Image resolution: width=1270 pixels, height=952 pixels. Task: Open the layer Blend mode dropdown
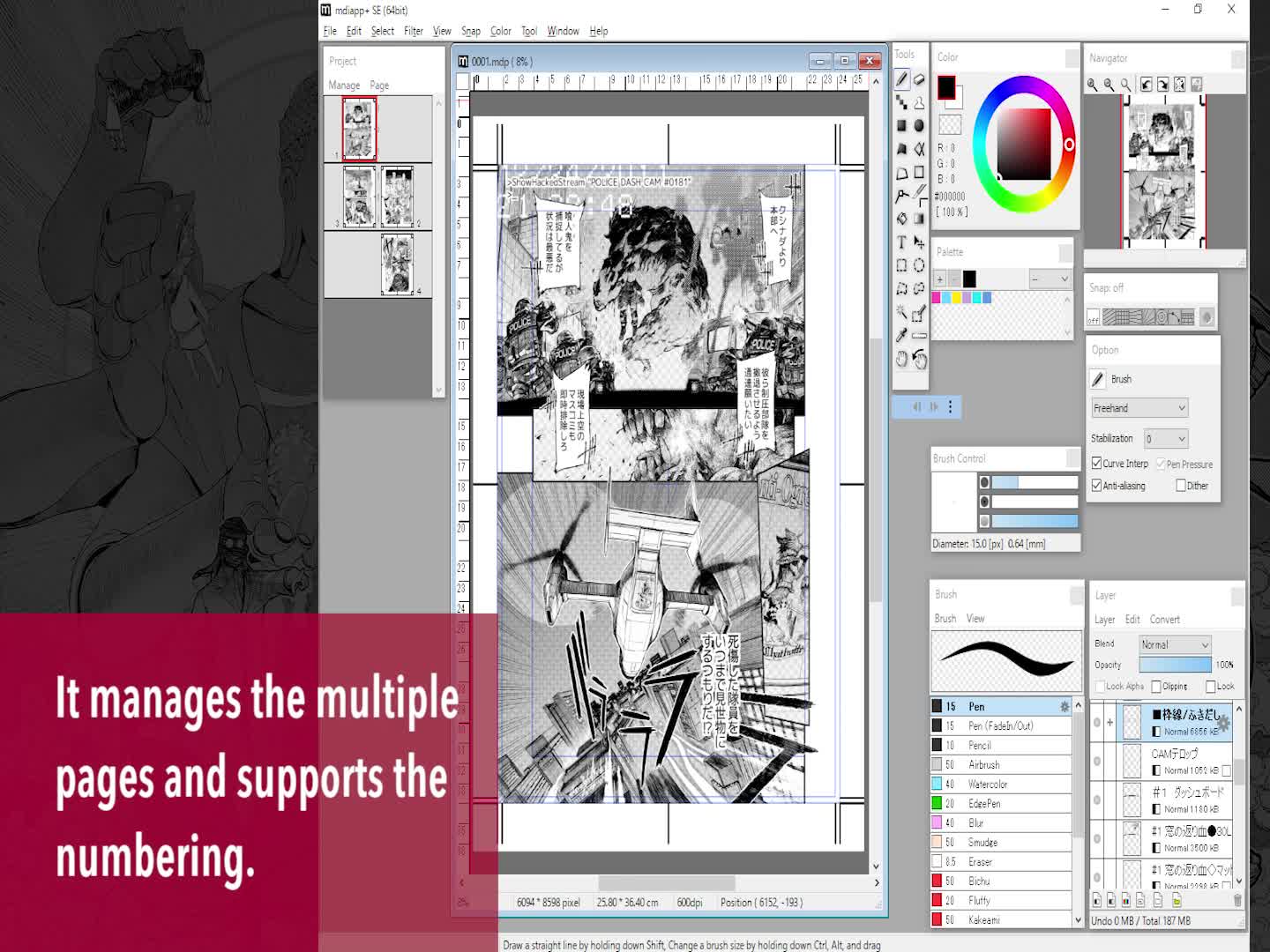click(1174, 644)
